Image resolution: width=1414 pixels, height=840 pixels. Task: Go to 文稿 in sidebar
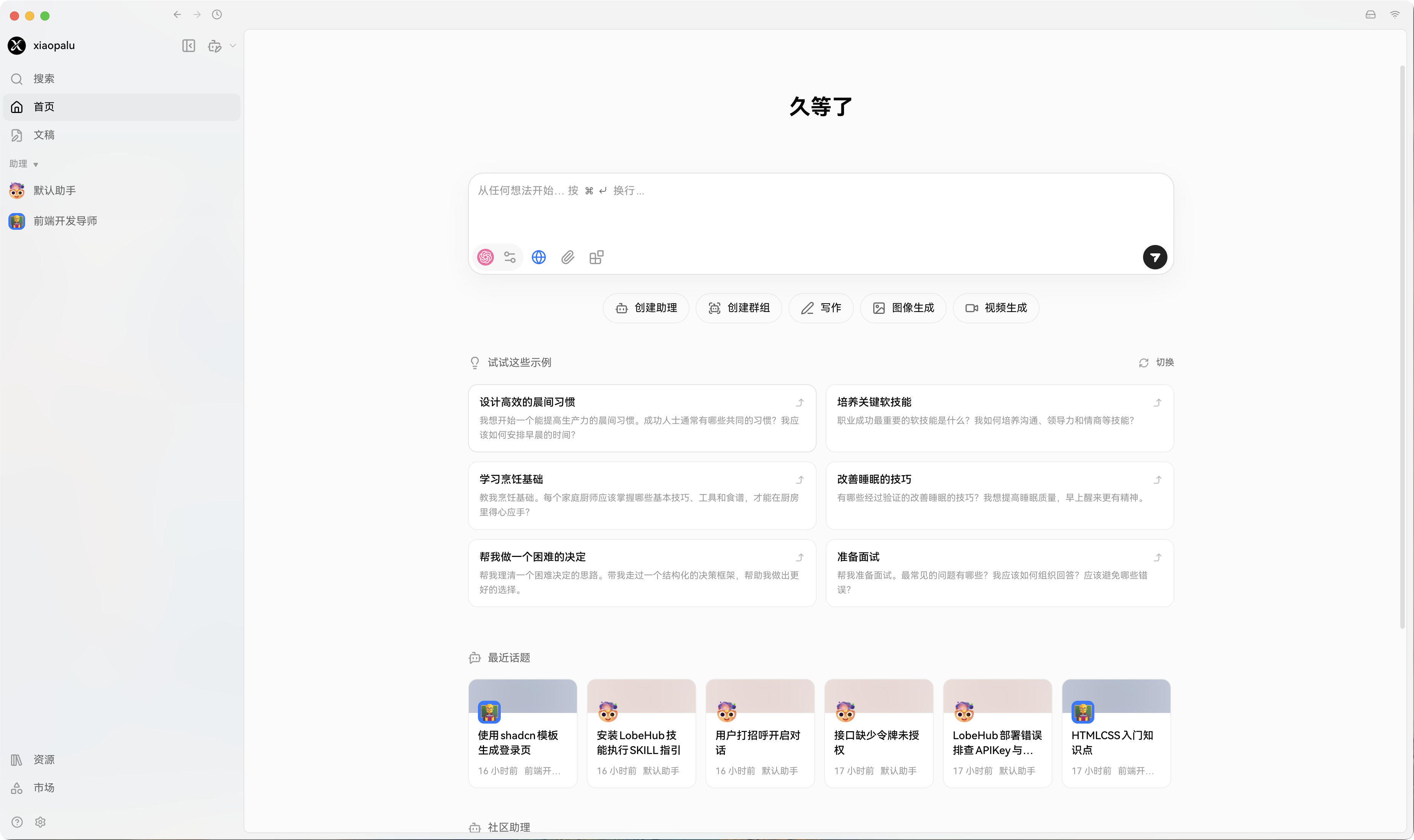(44, 135)
